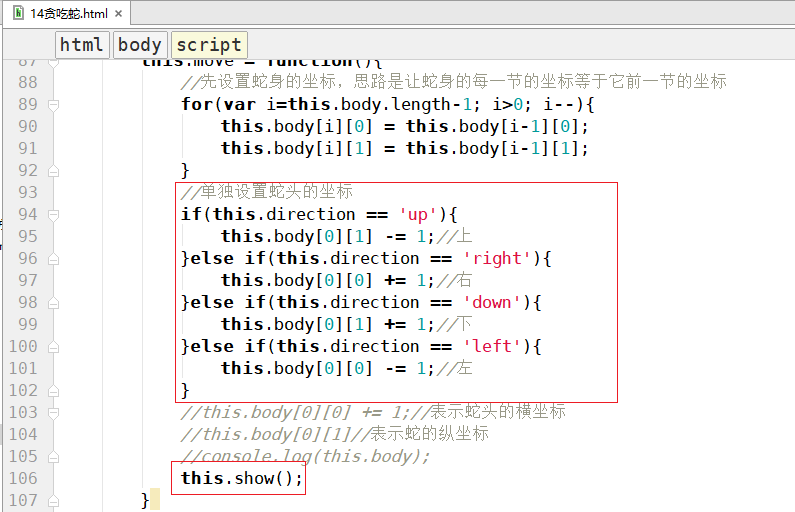Click the fold end marker on line 102
The width and height of the screenshot is (795, 512).
point(52,390)
